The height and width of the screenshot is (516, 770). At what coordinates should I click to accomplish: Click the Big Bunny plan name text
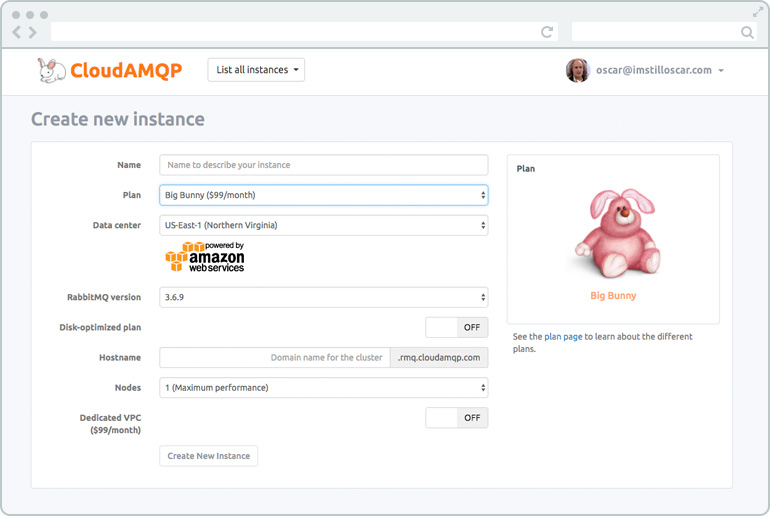[613, 296]
